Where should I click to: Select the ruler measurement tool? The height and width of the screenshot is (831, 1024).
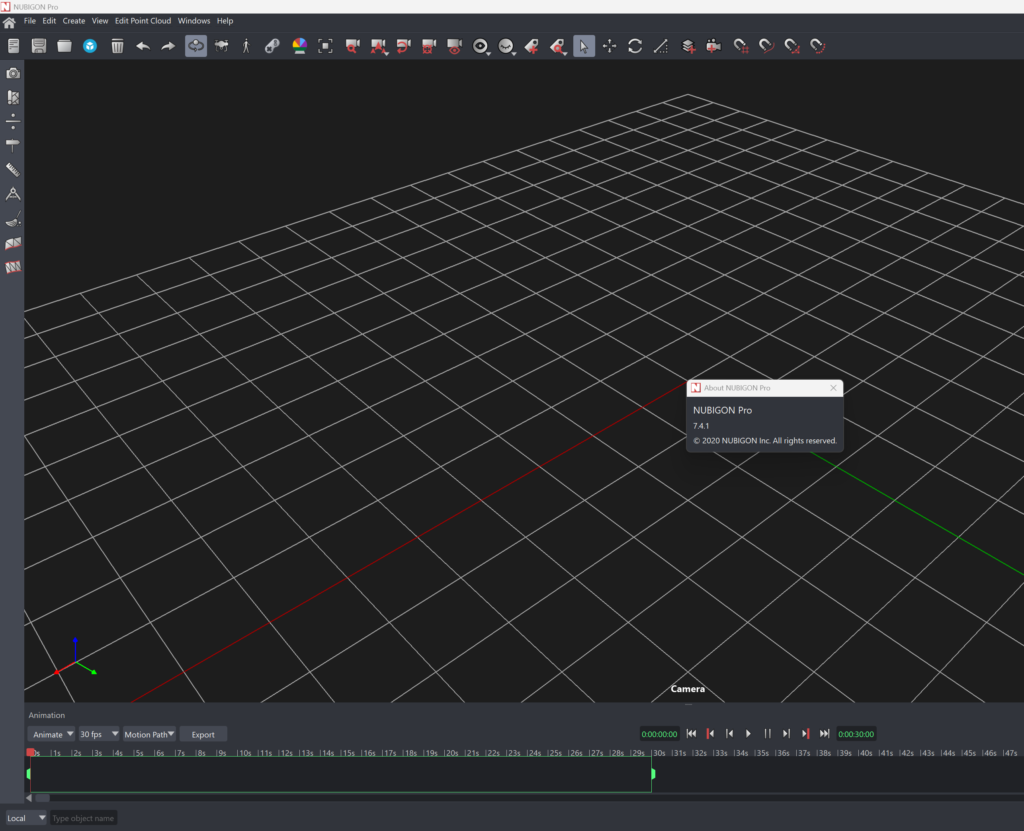point(13,170)
